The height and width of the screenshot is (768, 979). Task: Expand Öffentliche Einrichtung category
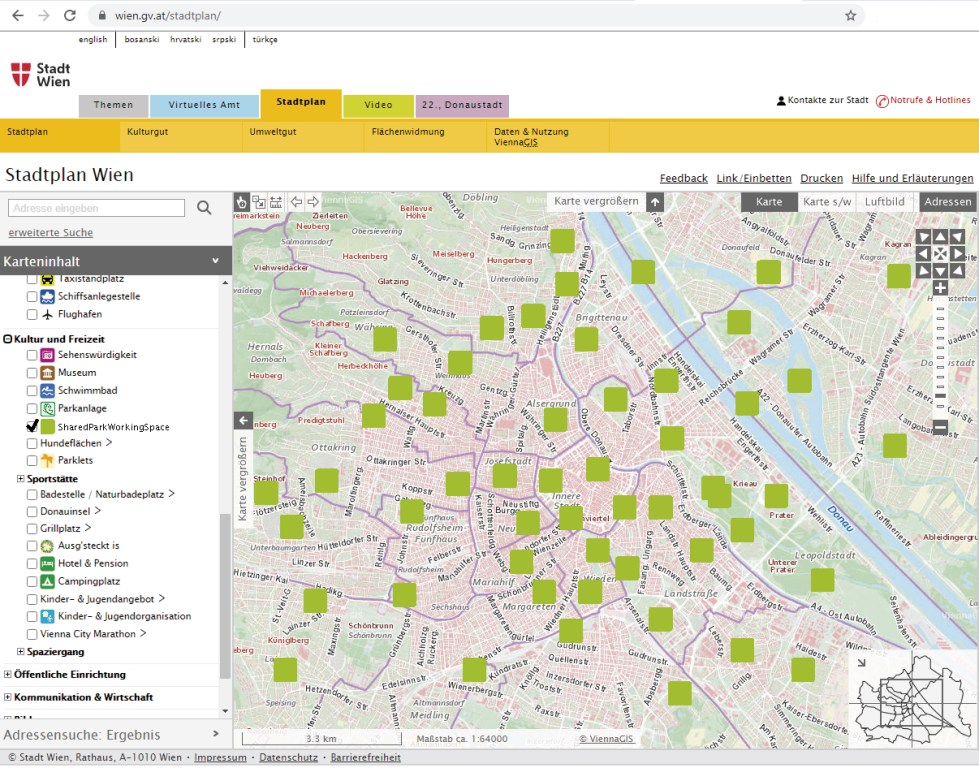click(x=8, y=675)
